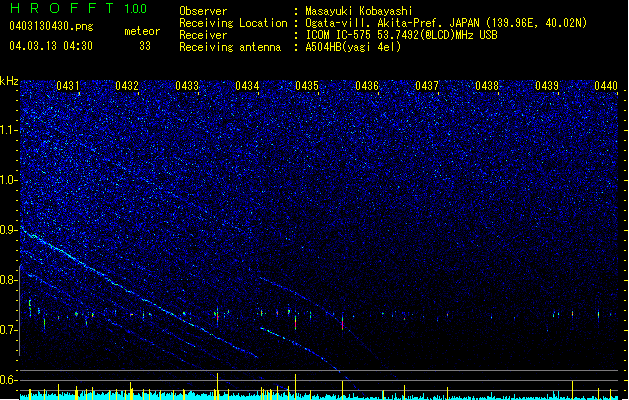
Task: Click the Observer label
Action: point(203,11)
